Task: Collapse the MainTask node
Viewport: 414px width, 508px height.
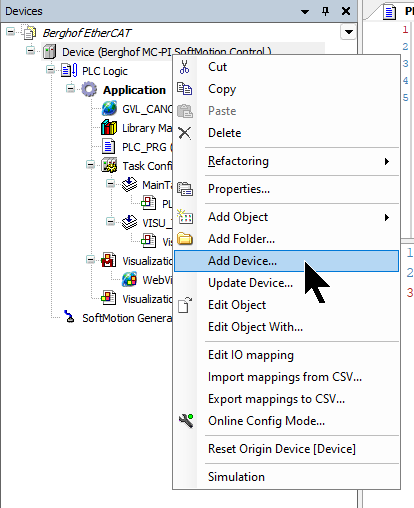Action: pyautogui.click(x=110, y=184)
